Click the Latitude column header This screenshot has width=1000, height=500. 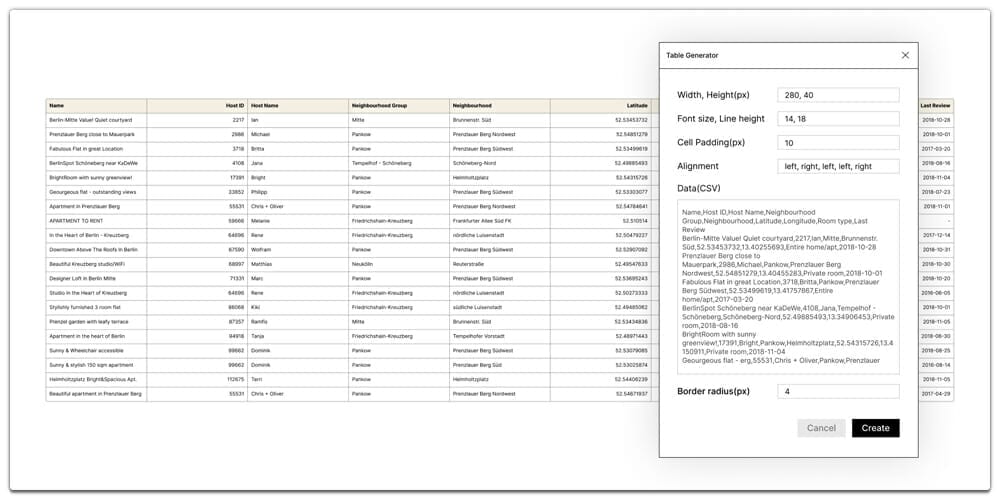click(600, 105)
